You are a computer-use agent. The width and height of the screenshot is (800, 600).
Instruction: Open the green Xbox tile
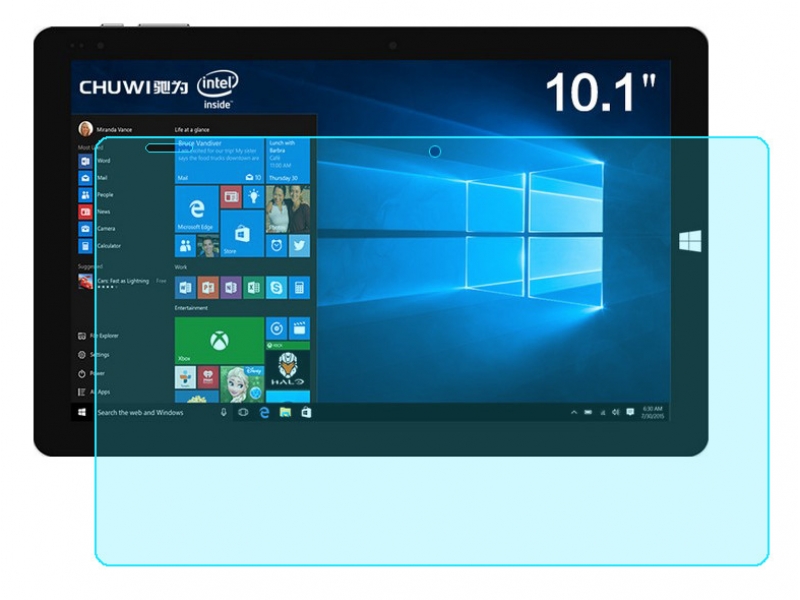click(x=219, y=340)
